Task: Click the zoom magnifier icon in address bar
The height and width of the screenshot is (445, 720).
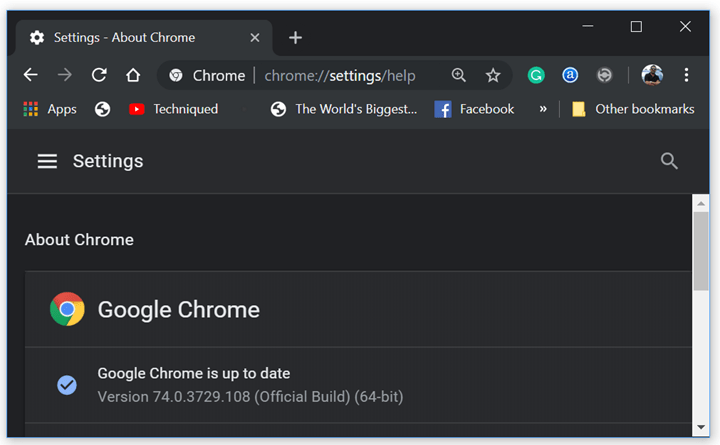Action: [459, 75]
